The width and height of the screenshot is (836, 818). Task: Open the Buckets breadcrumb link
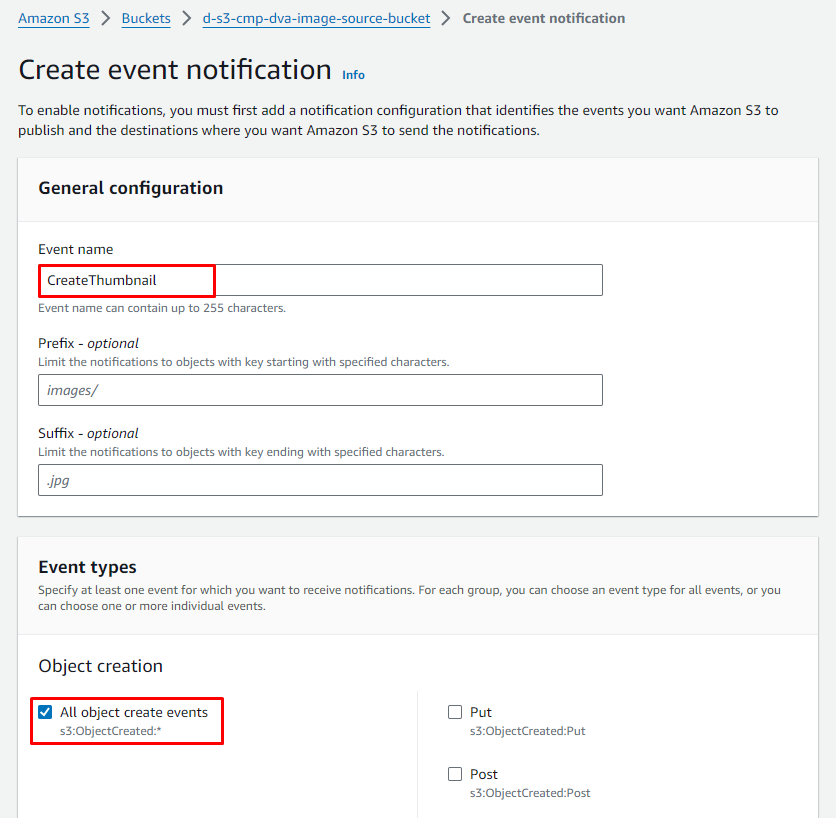pyautogui.click(x=146, y=18)
